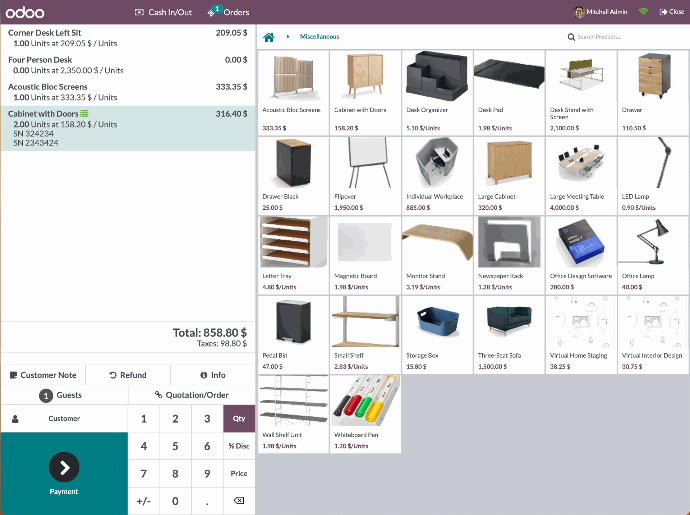Viewport: 690px width, 515px height.
Task: Click the Search Products field
Action: pos(612,37)
